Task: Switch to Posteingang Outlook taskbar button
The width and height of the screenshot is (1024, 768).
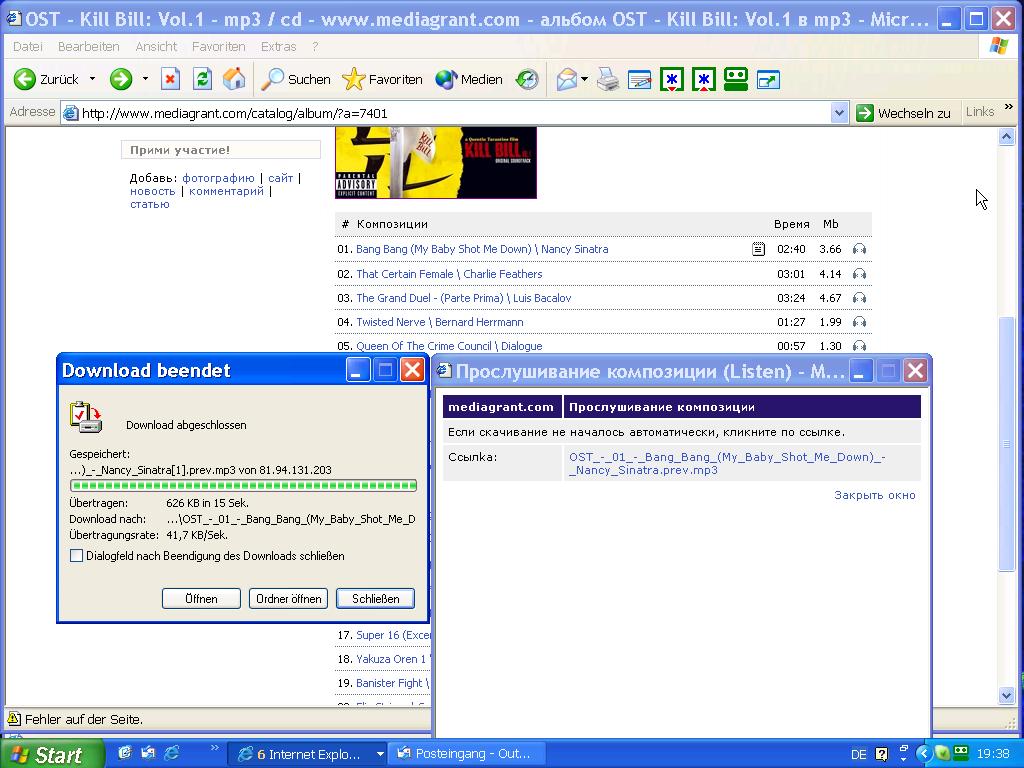Action: point(465,754)
